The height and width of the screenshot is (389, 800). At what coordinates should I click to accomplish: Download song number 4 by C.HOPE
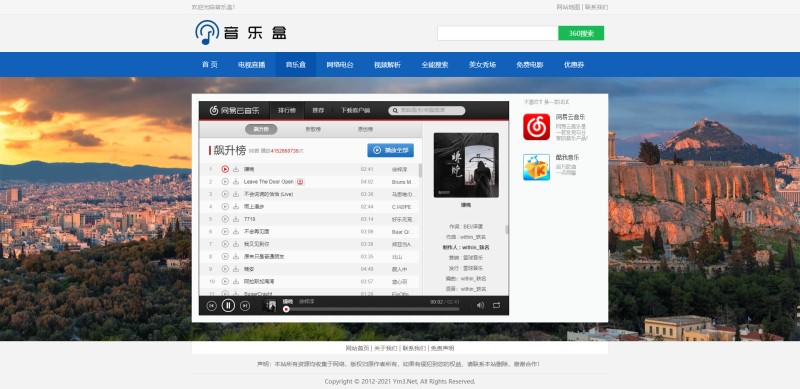click(x=236, y=207)
